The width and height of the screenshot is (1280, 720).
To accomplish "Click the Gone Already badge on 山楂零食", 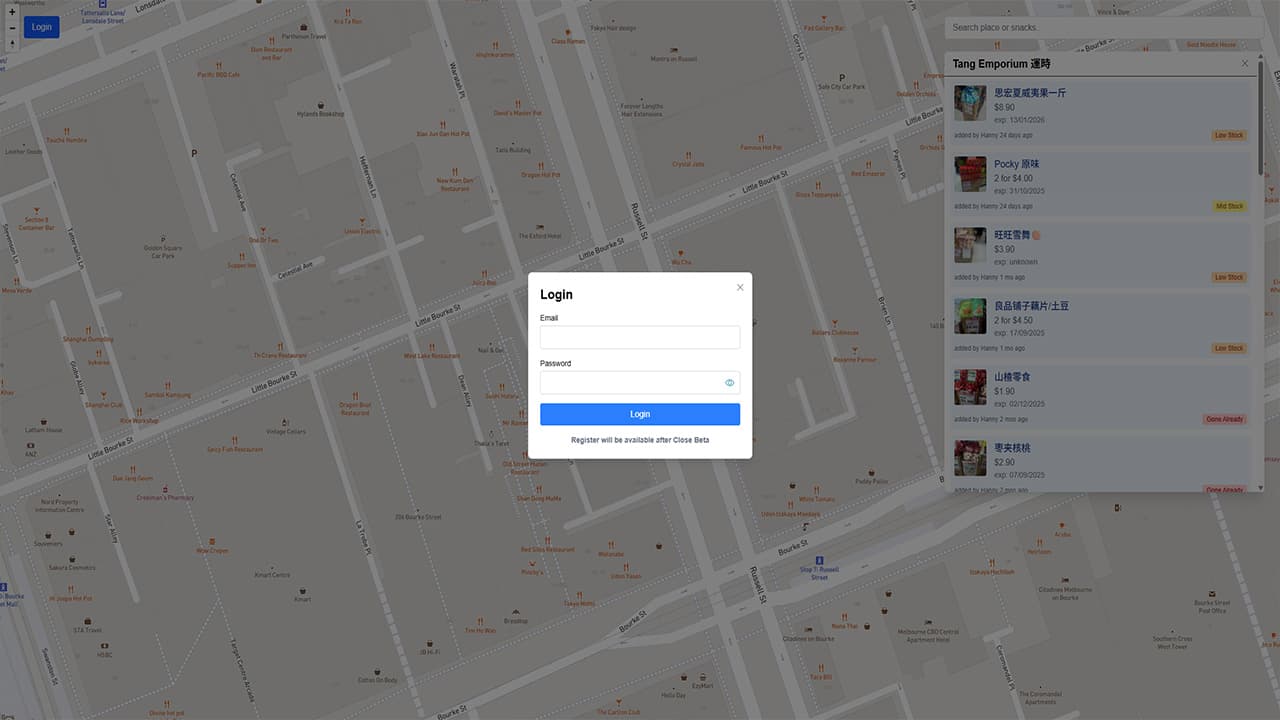I will click(x=1225, y=420).
